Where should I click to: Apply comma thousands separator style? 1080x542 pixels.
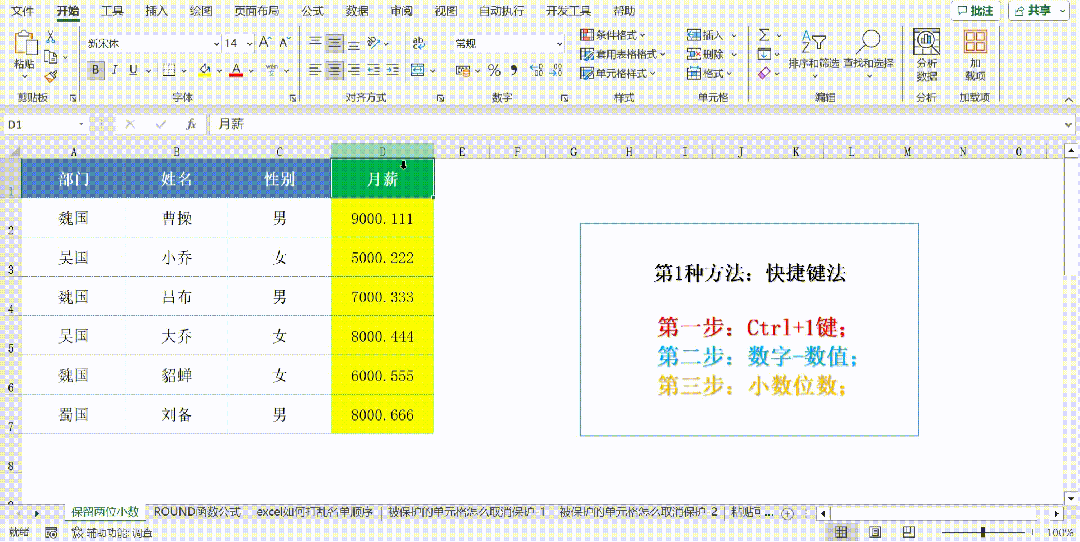(x=513, y=70)
